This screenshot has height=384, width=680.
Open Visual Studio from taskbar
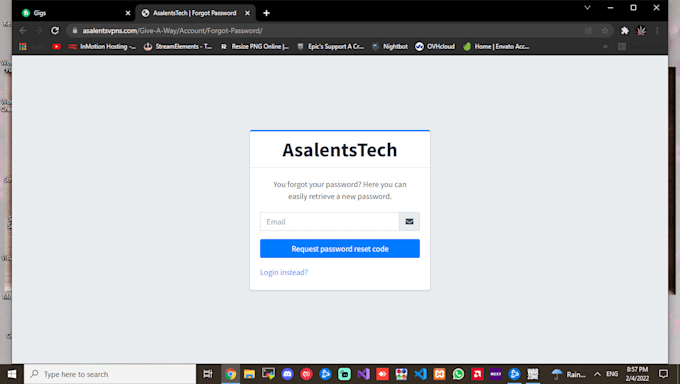pos(363,374)
